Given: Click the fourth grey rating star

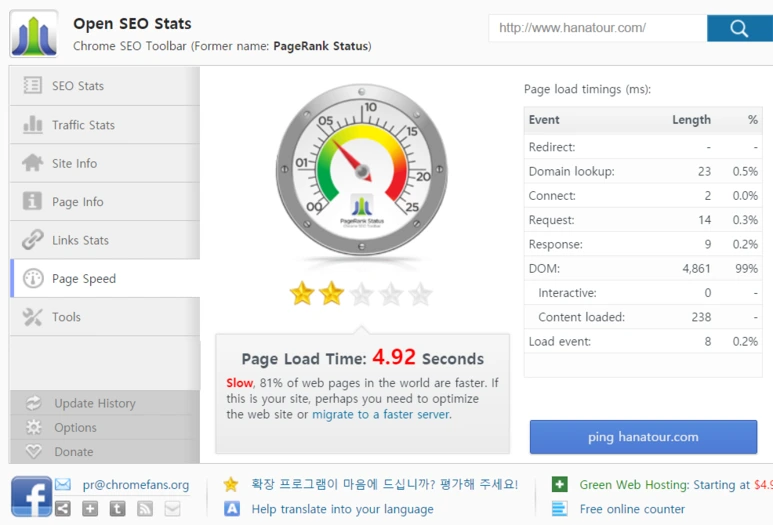Looking at the screenshot, I should (x=391, y=294).
